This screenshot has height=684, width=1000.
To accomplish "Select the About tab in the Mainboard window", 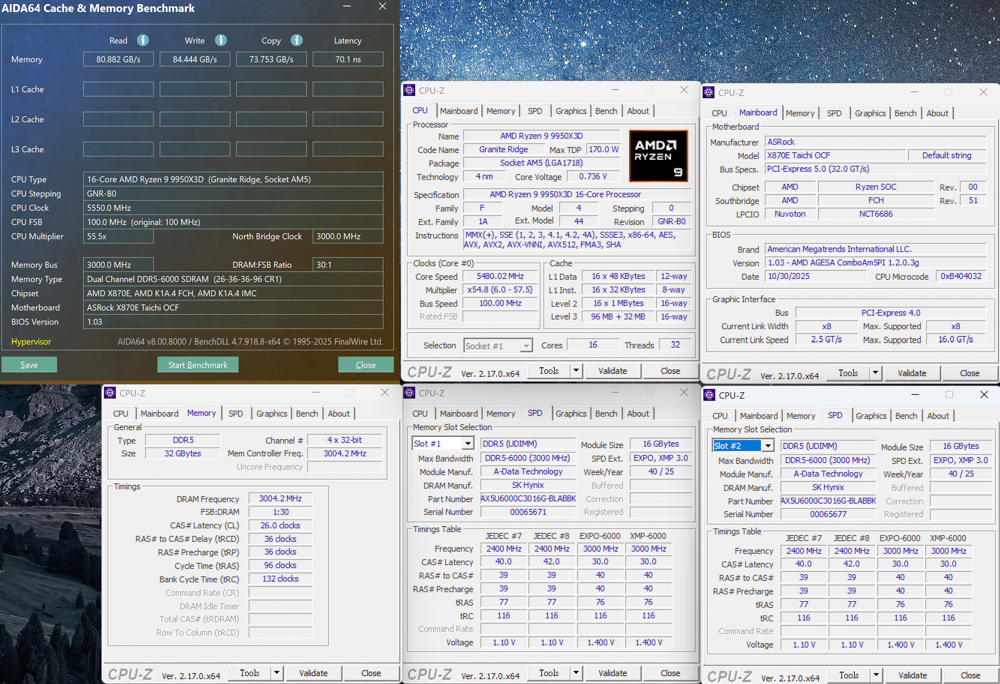I will coord(937,113).
